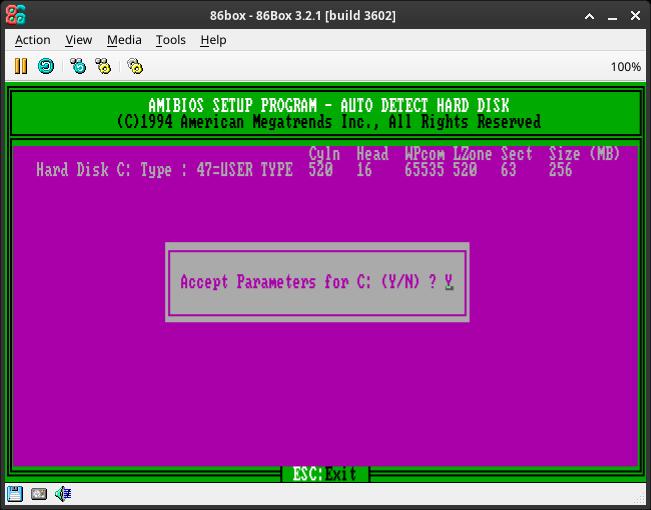Click the 256 size value
The width and height of the screenshot is (651, 510).
(560, 169)
